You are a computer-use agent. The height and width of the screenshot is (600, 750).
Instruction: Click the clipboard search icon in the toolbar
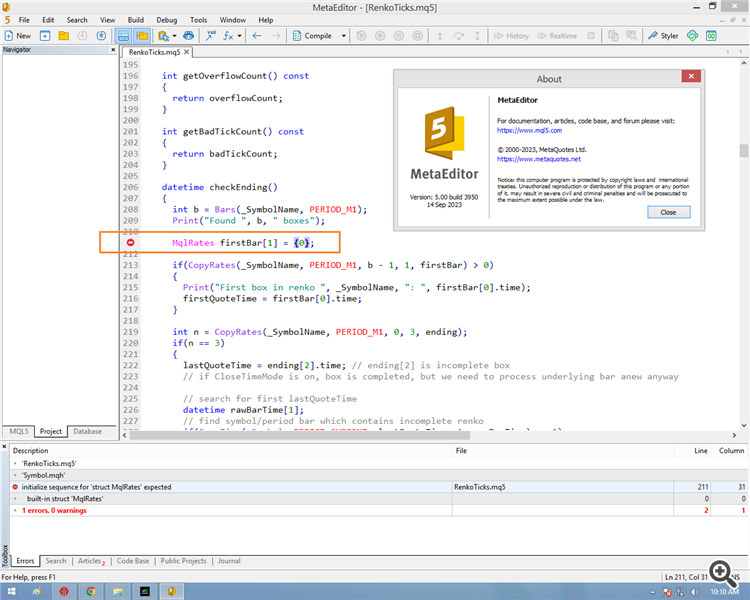click(164, 36)
